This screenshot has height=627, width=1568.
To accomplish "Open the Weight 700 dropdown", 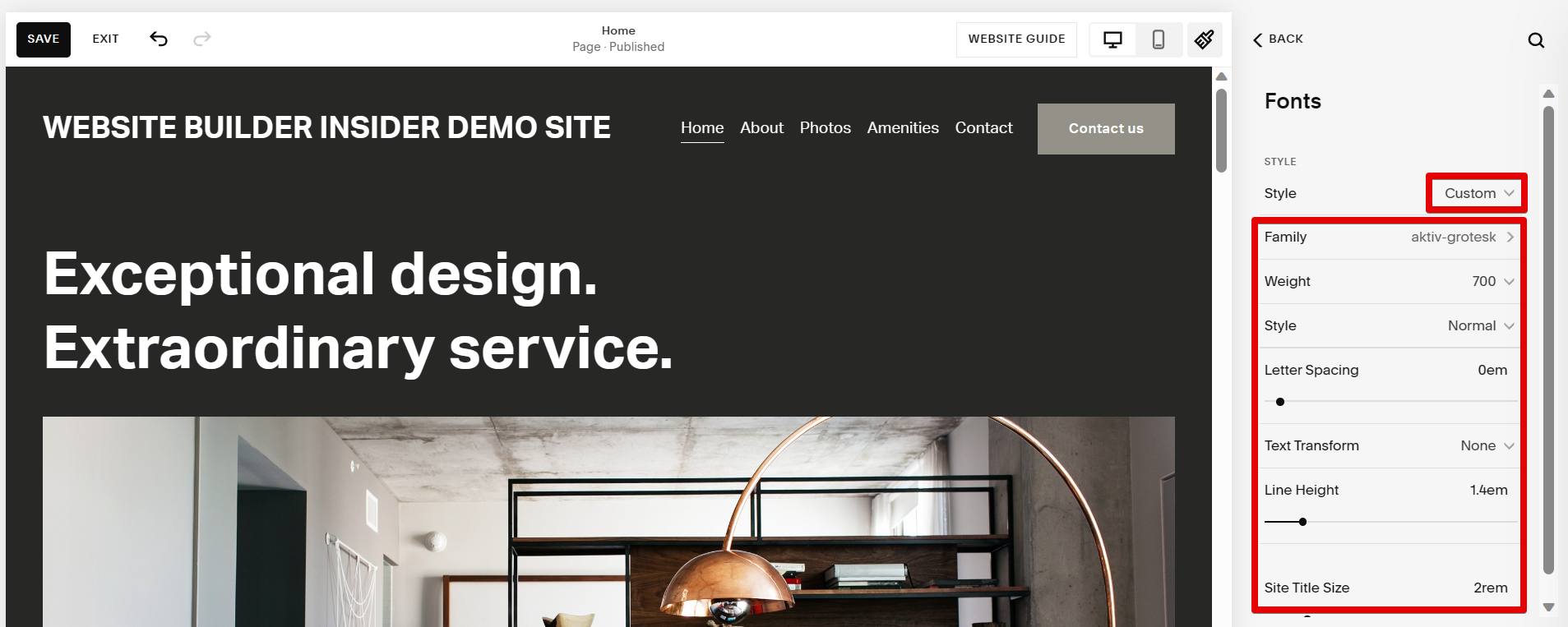I will pos(1390,282).
